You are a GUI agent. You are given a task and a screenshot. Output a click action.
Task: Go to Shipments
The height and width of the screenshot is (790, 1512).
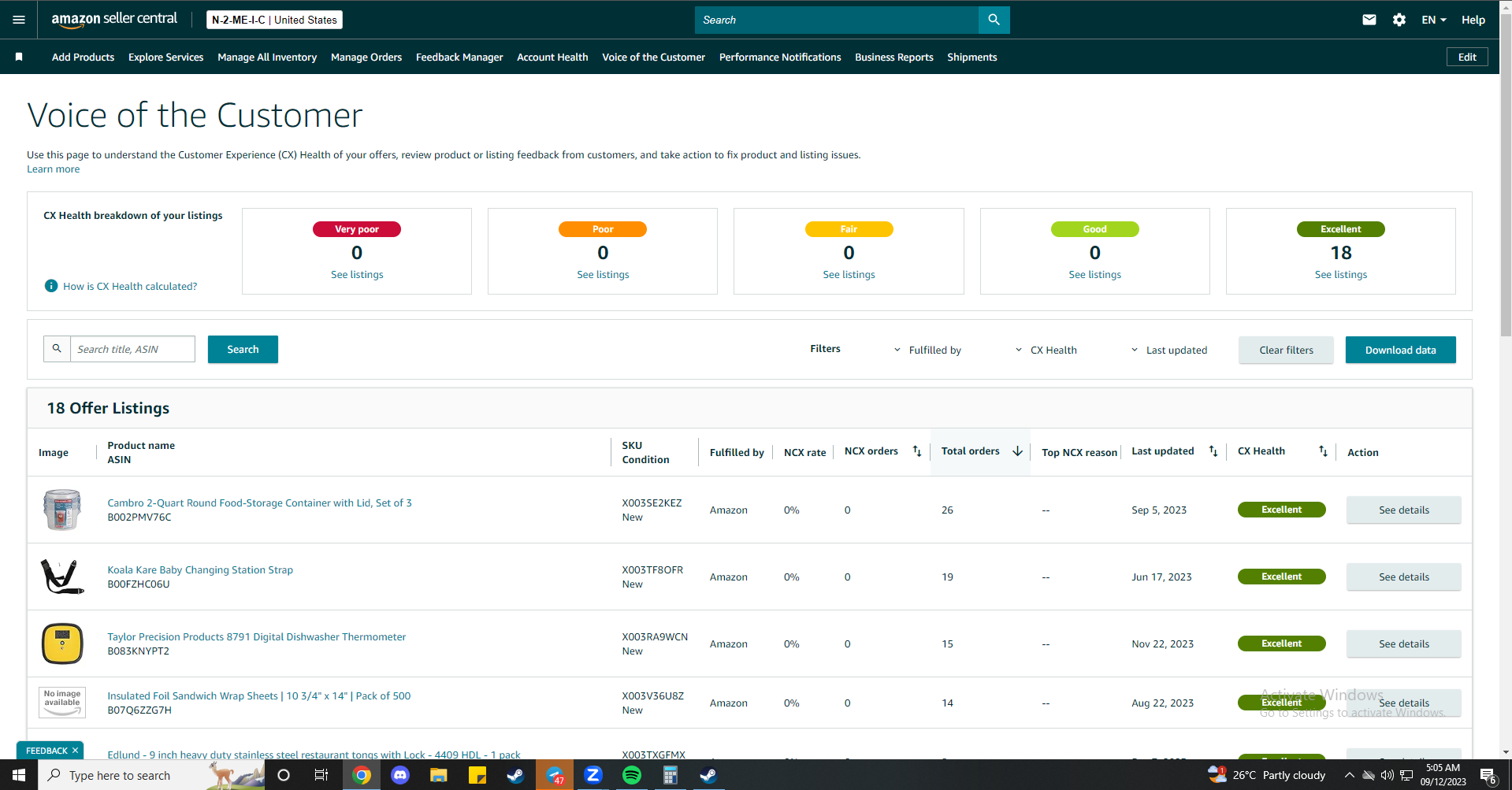[972, 57]
